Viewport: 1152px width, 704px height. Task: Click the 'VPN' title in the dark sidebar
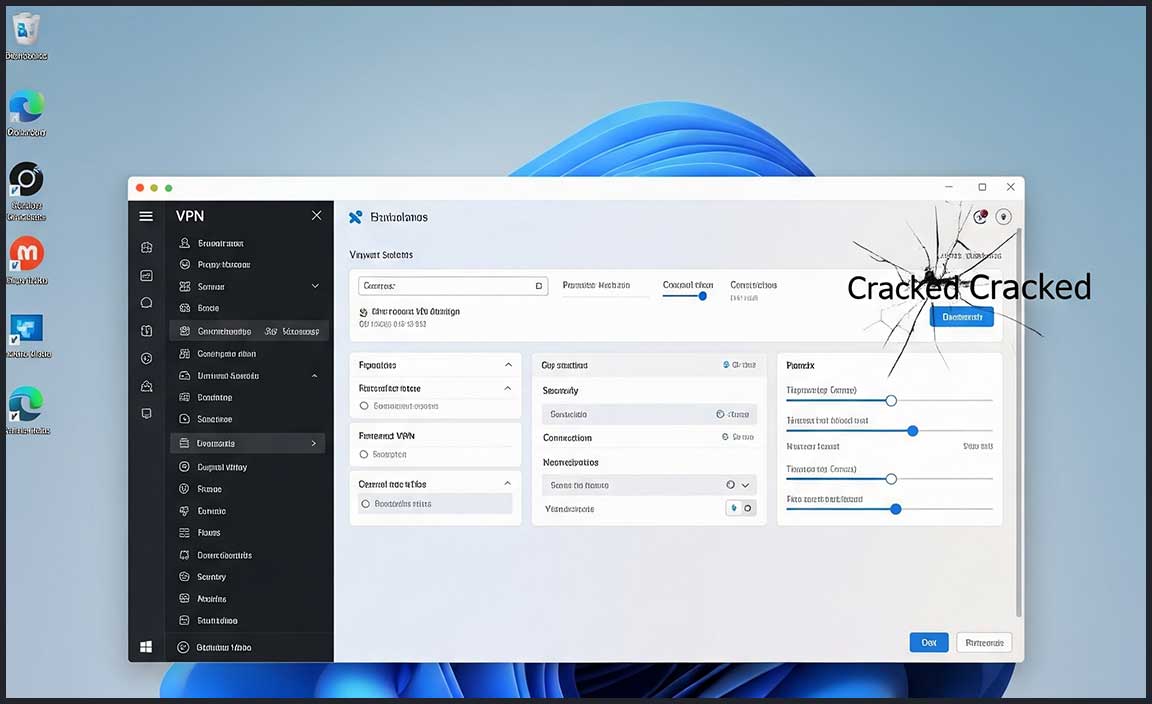190,216
